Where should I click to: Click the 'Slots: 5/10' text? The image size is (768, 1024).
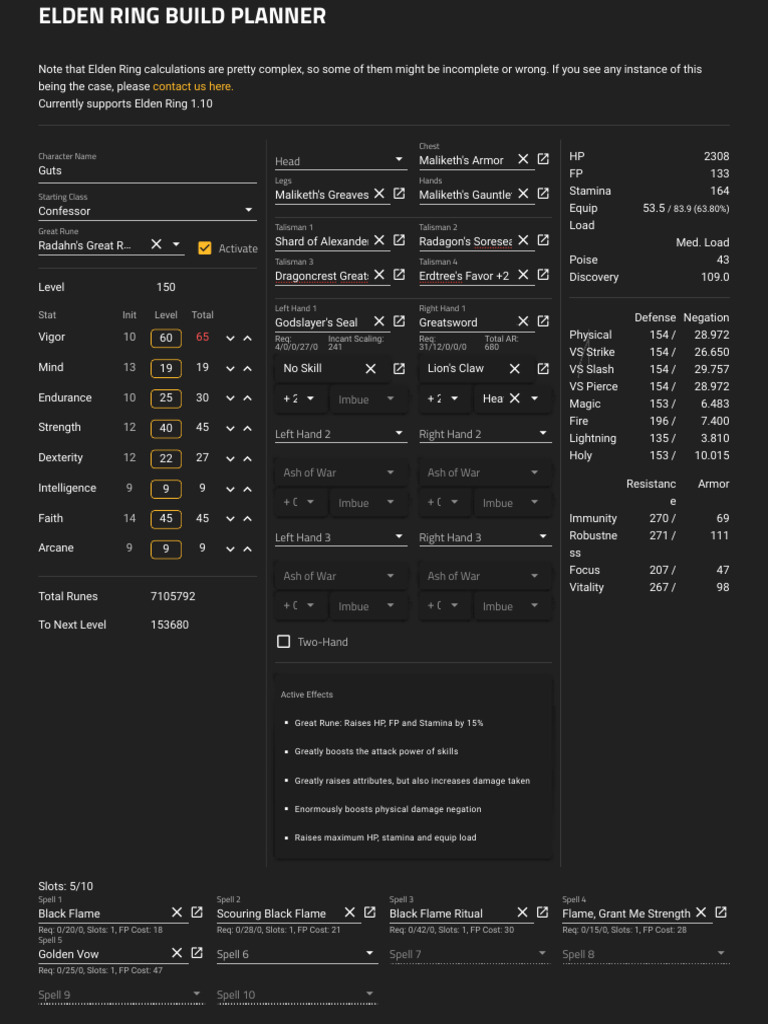65,886
